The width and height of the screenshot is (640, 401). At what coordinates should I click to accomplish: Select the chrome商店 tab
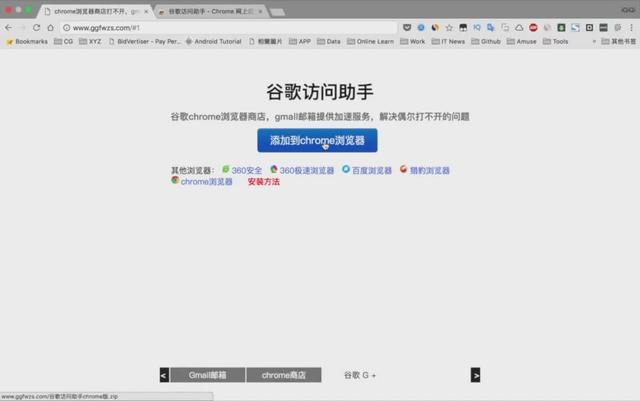point(284,375)
